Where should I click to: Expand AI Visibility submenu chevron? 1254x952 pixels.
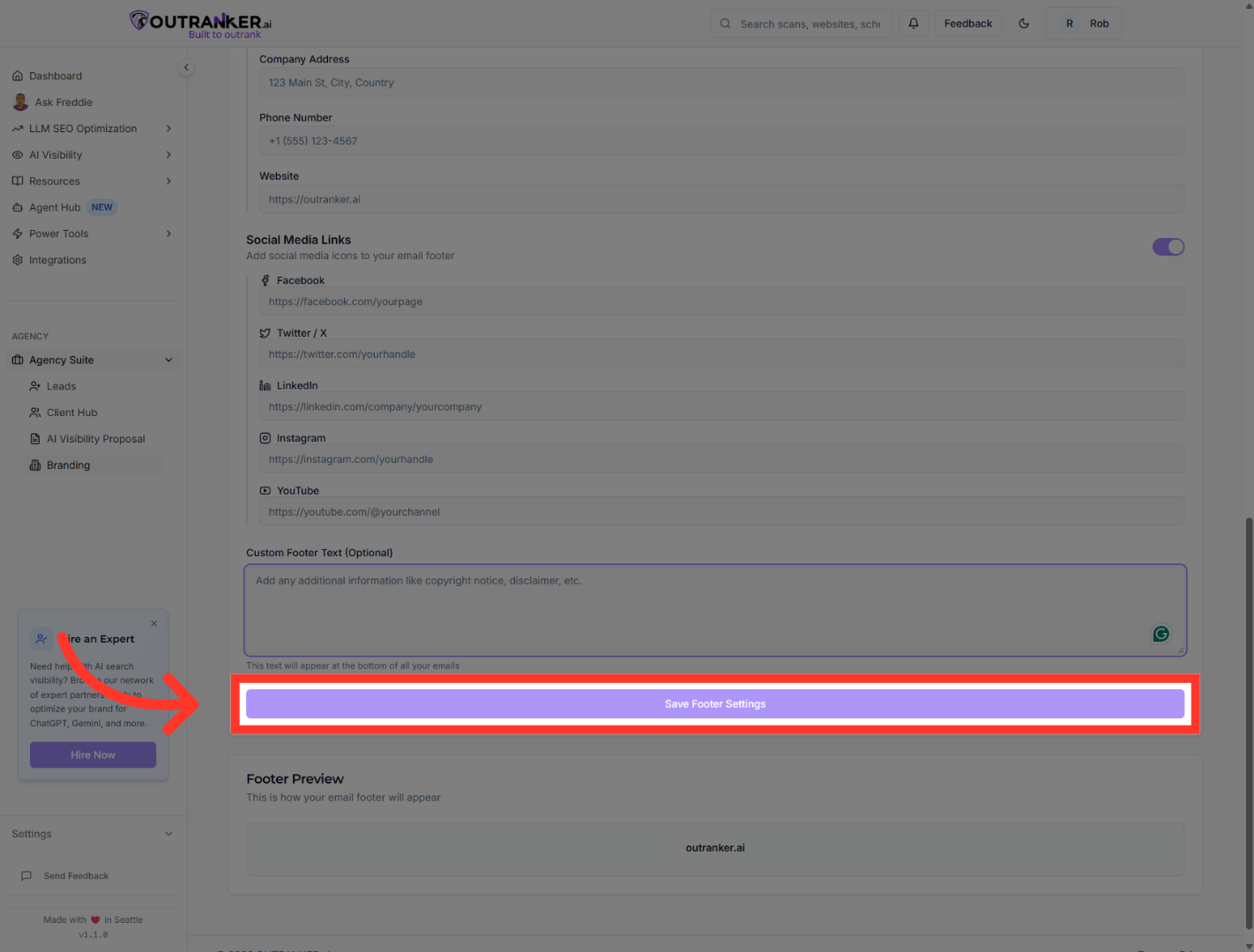coord(168,155)
